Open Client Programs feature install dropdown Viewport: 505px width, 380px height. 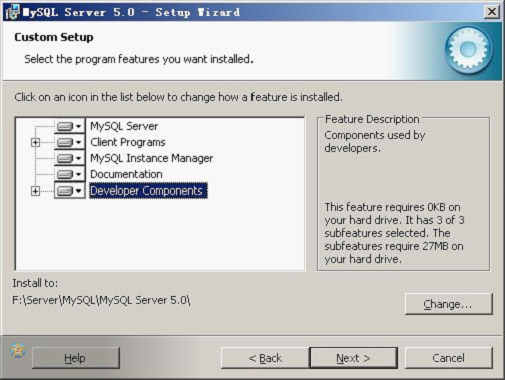click(70, 142)
